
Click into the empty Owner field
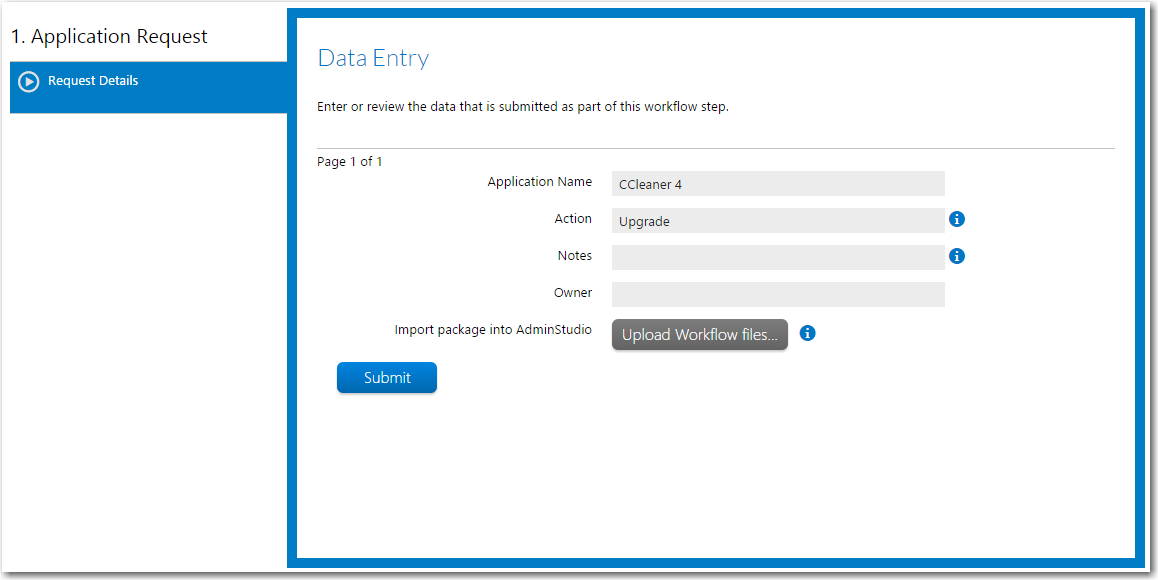[x=778, y=294]
